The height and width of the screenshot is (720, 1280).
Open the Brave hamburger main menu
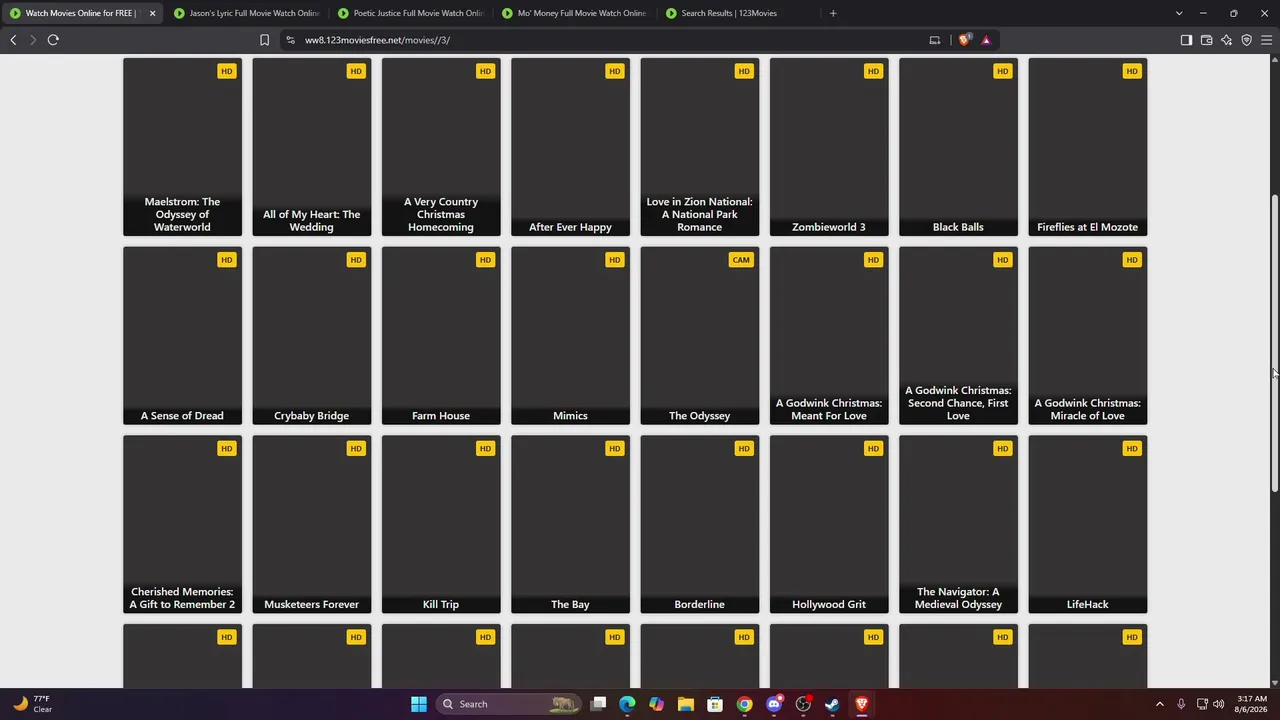point(1266,40)
